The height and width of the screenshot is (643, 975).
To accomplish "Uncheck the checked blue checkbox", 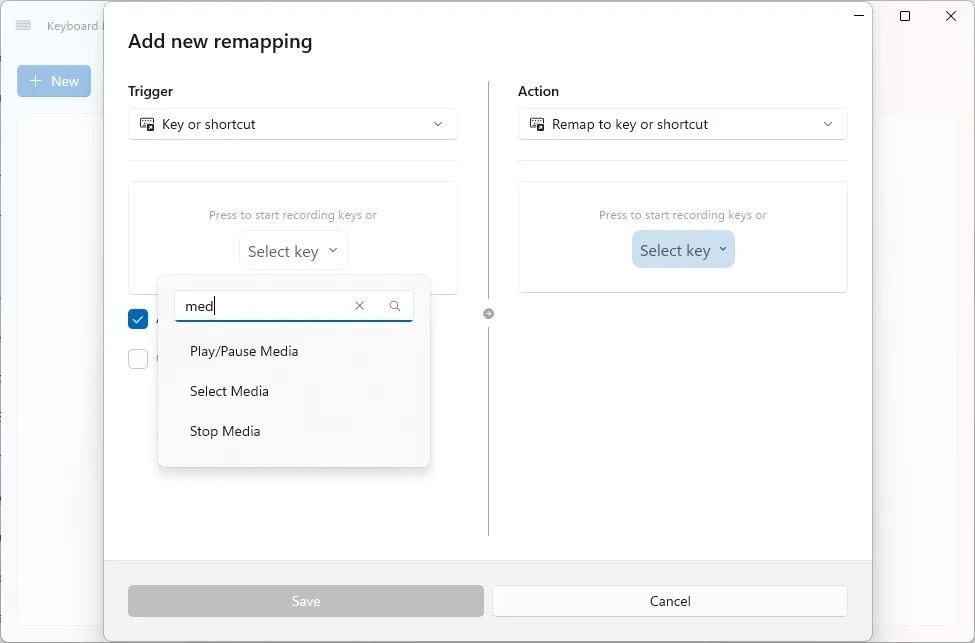I will tap(138, 319).
